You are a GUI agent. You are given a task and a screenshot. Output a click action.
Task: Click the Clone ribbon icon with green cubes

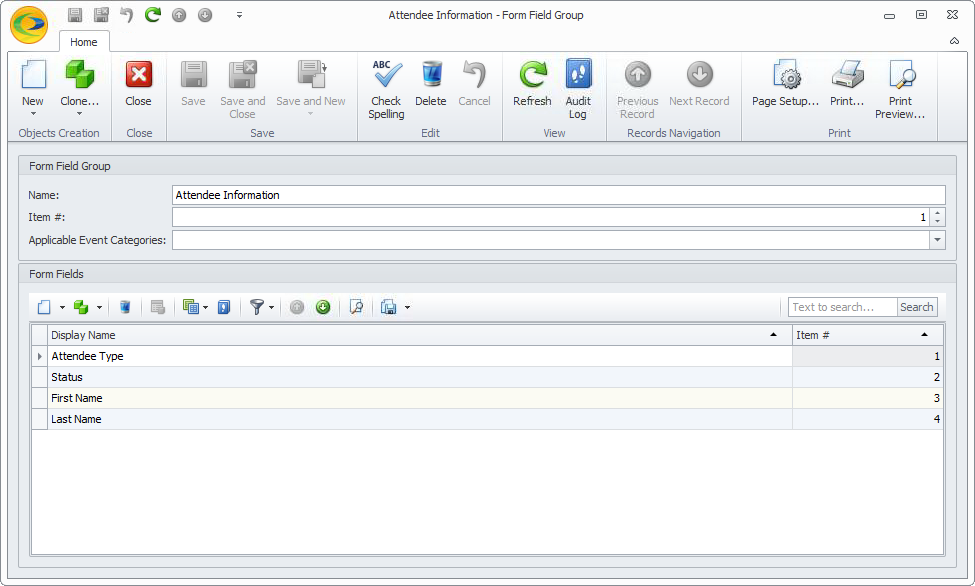(80, 75)
